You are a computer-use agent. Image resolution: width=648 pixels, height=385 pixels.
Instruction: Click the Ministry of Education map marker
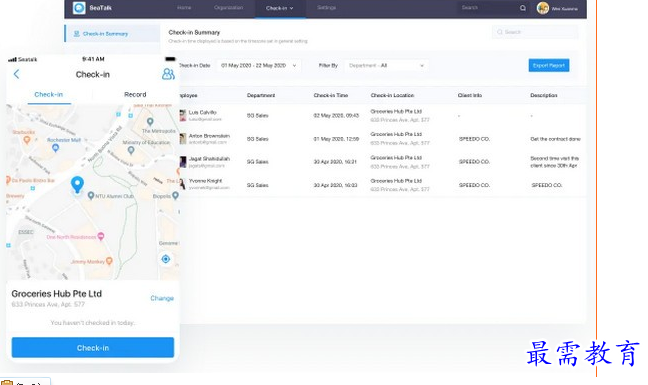coord(131,150)
